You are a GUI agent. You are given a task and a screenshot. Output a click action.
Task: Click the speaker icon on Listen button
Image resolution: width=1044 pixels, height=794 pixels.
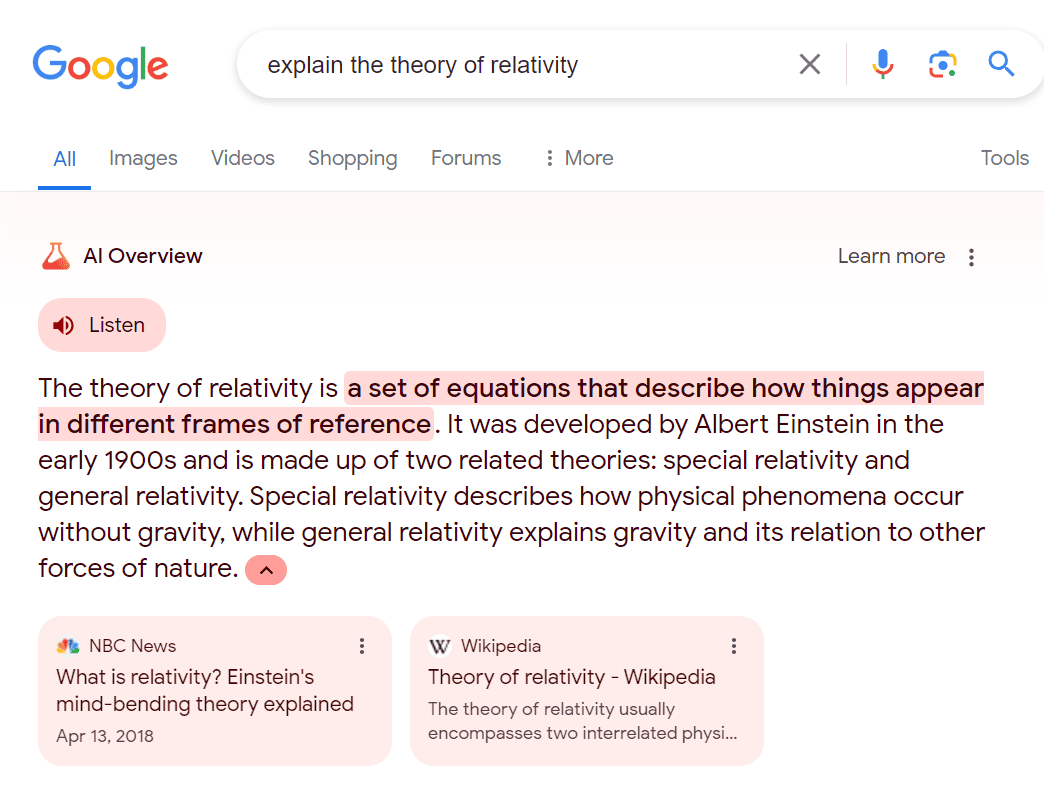(64, 324)
